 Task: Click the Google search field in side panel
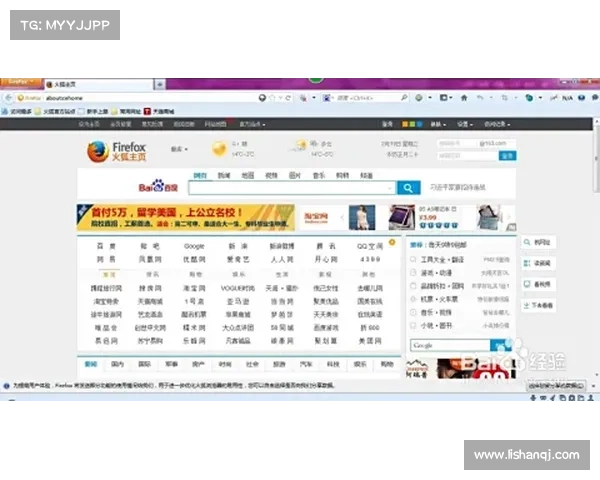450,345
